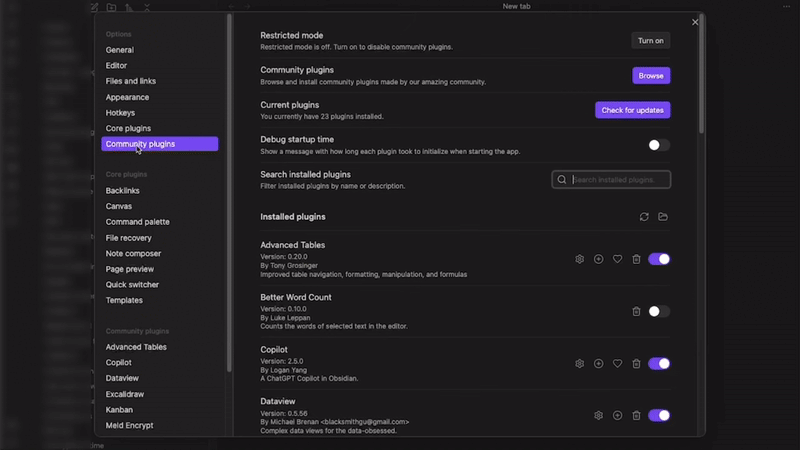Reload the installed plugins list
The width and height of the screenshot is (800, 450).
pyautogui.click(x=644, y=217)
